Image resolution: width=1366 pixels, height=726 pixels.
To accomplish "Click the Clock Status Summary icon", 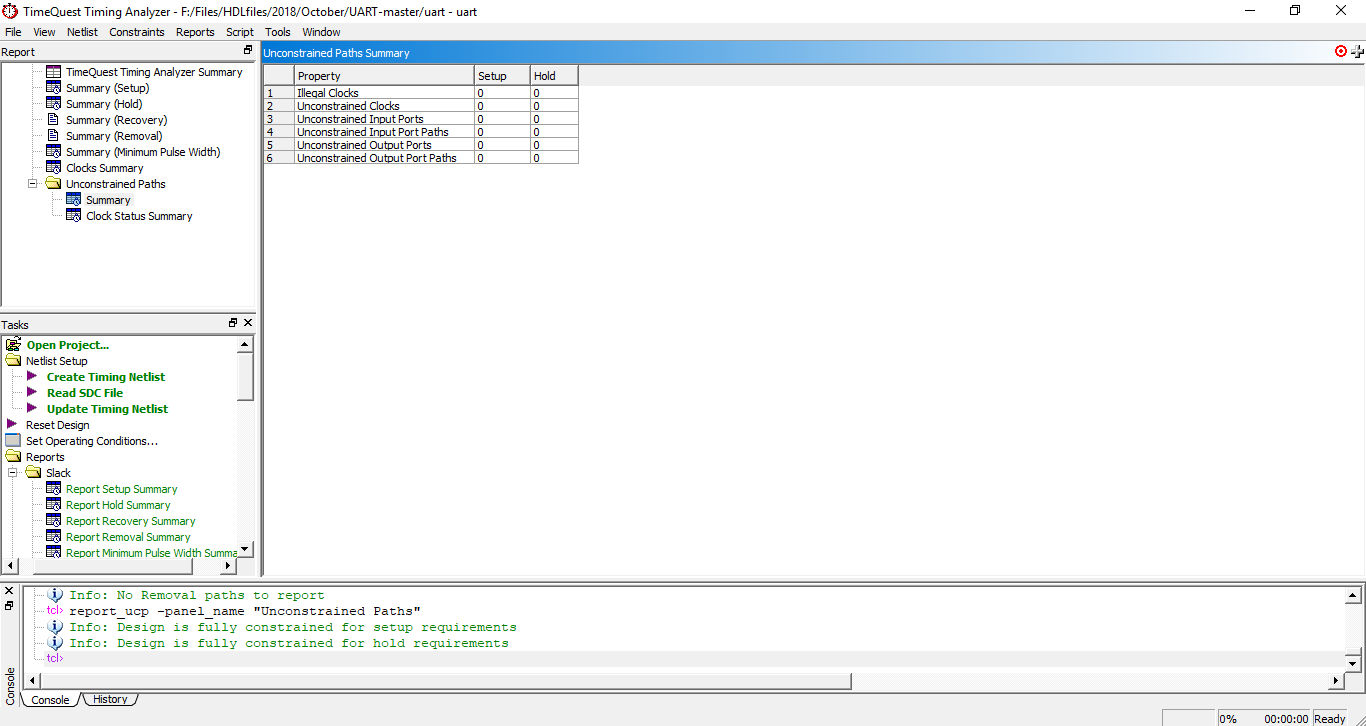I will point(74,216).
